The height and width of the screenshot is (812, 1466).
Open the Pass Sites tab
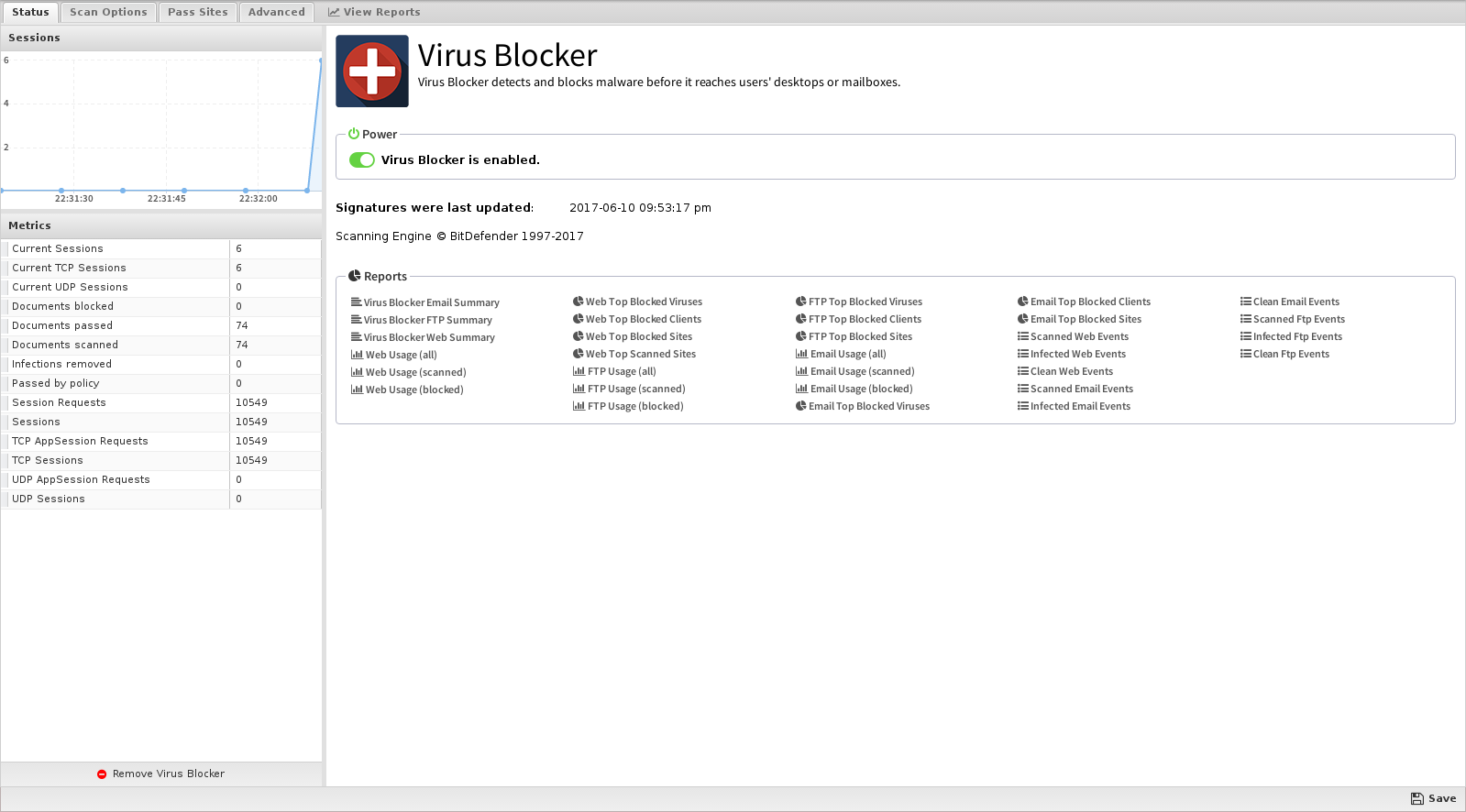[198, 12]
